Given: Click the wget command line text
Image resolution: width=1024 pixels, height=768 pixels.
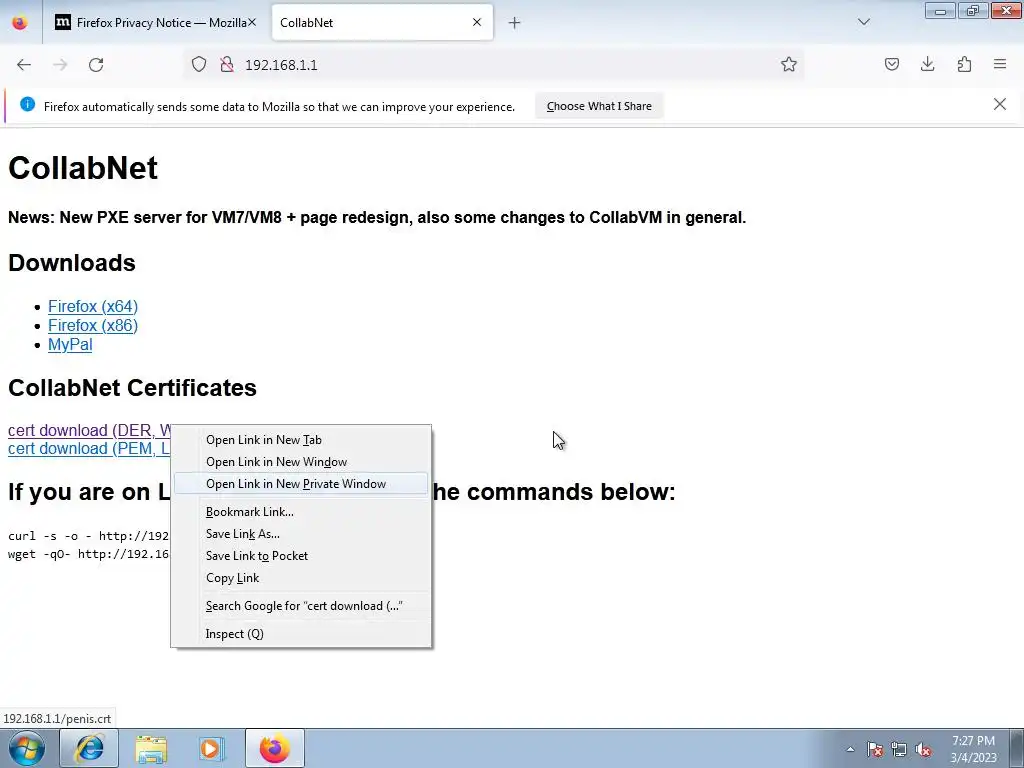Looking at the screenshot, I should point(89,554).
